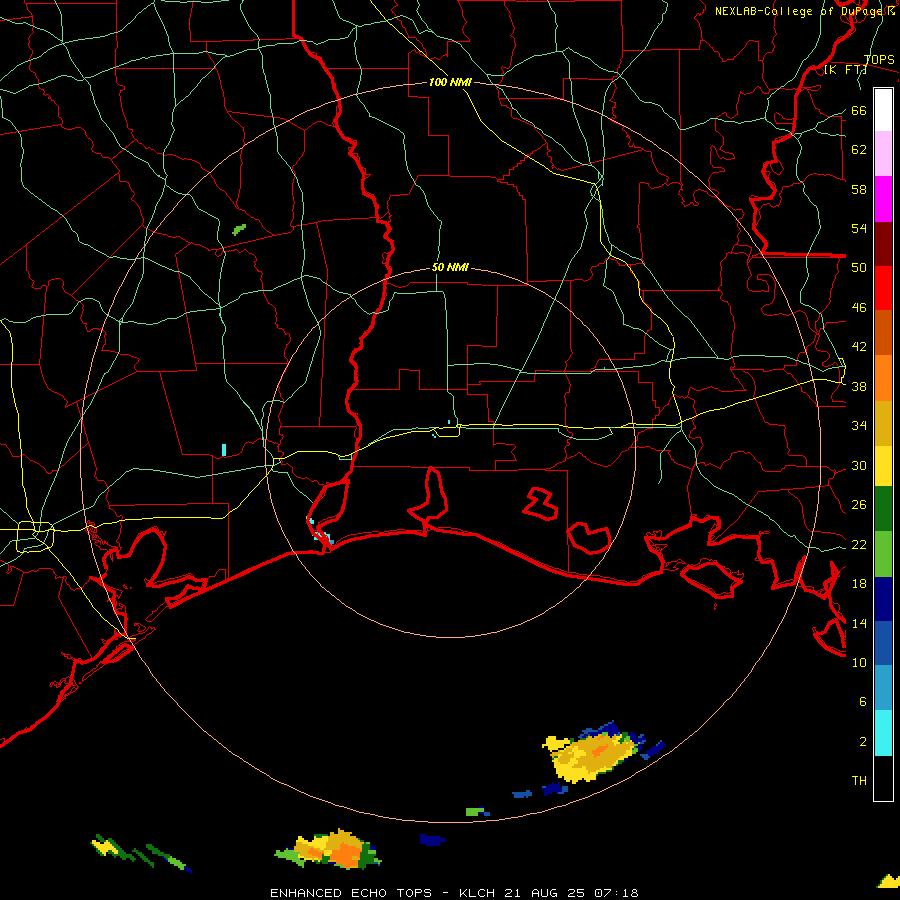Viewport: 900px width, 900px height.
Task: Click the yellow echo in the bottom right corner
Action: [x=889, y=881]
